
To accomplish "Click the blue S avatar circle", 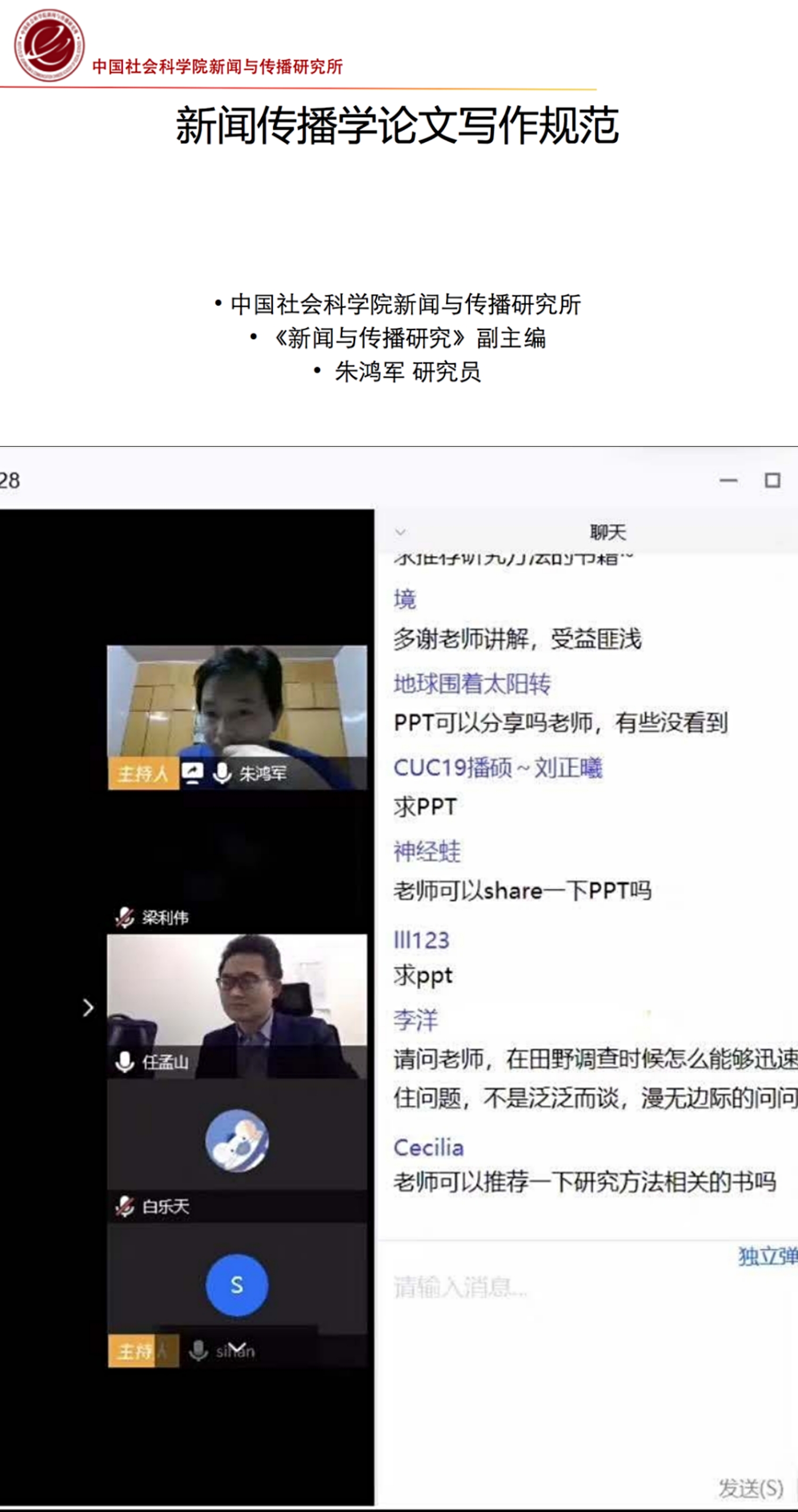I will (x=237, y=1285).
